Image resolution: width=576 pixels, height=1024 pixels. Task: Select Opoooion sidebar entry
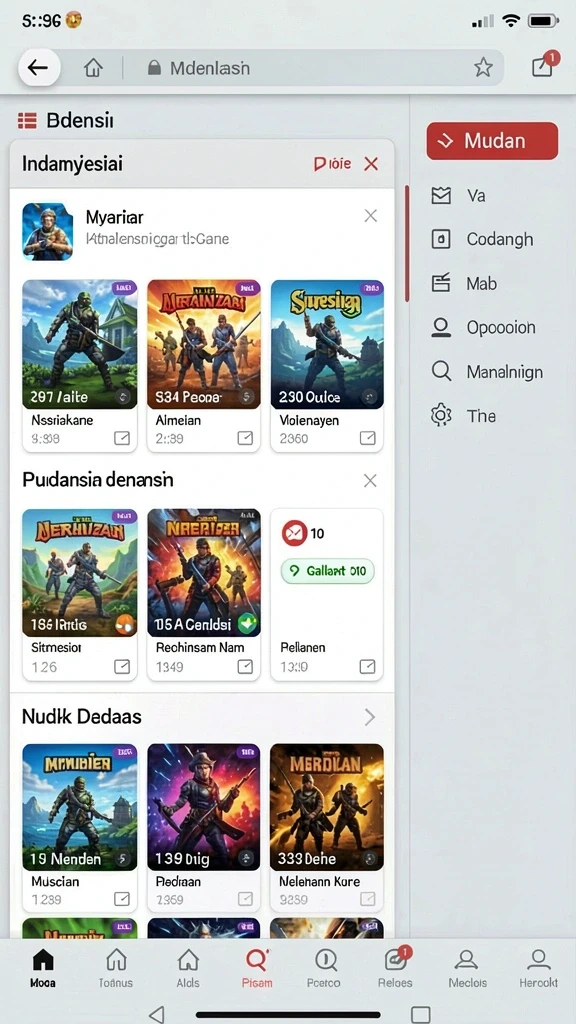(x=484, y=327)
